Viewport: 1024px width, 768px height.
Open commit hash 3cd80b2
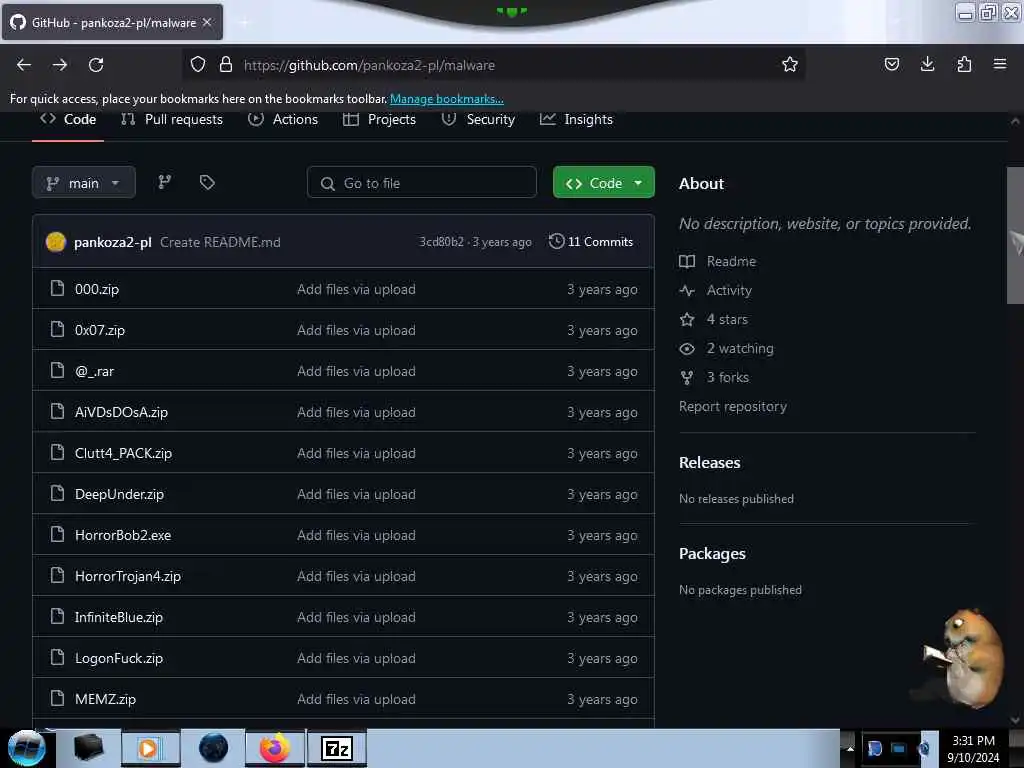[441, 242]
